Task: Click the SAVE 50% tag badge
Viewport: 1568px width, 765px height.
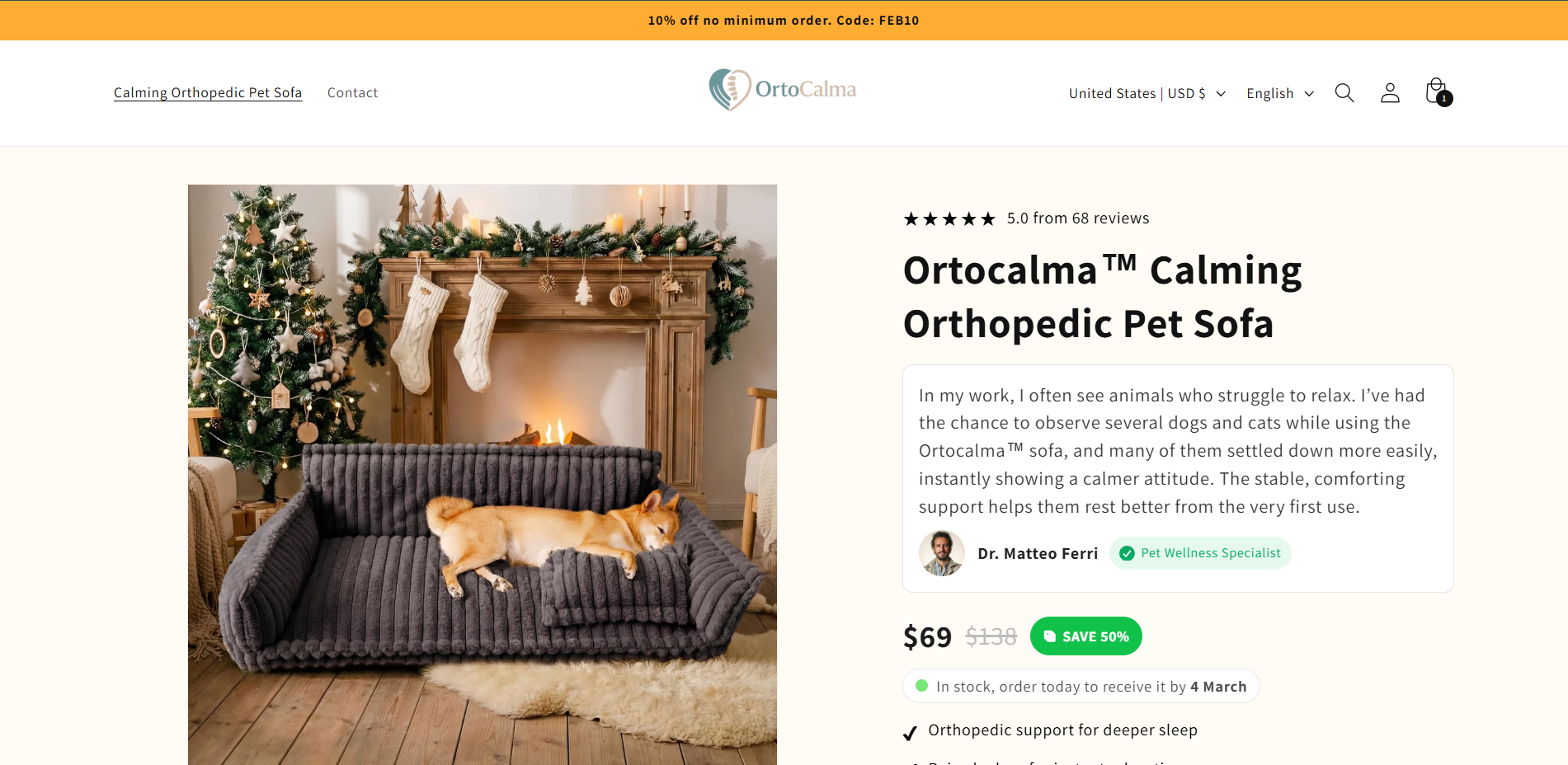Action: [x=1085, y=636]
